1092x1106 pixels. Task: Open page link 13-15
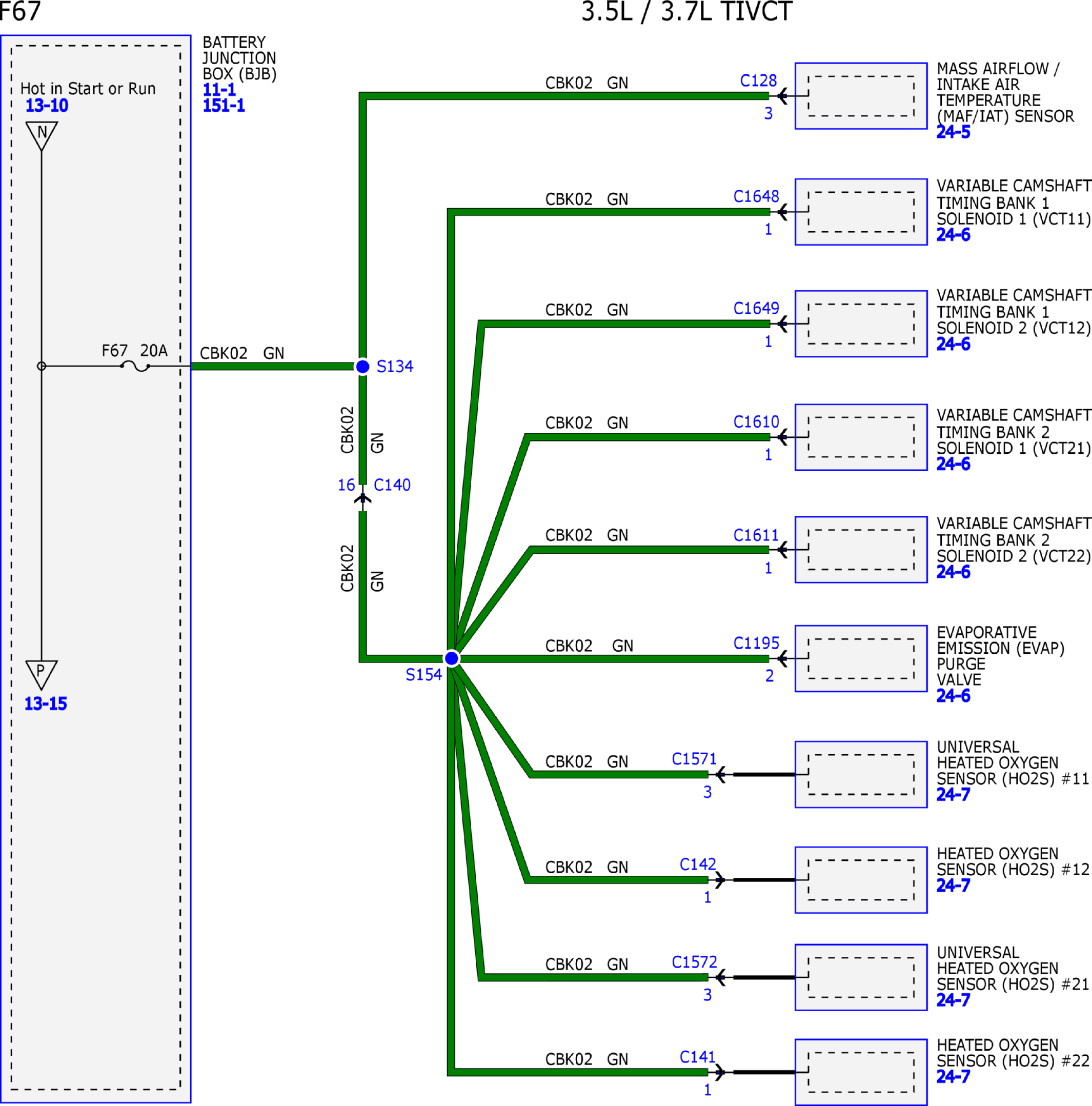46,703
